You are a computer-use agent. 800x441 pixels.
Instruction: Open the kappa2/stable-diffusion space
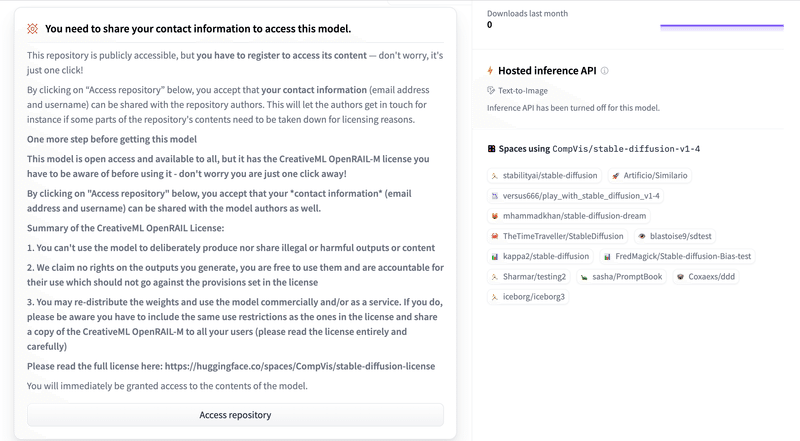point(540,256)
